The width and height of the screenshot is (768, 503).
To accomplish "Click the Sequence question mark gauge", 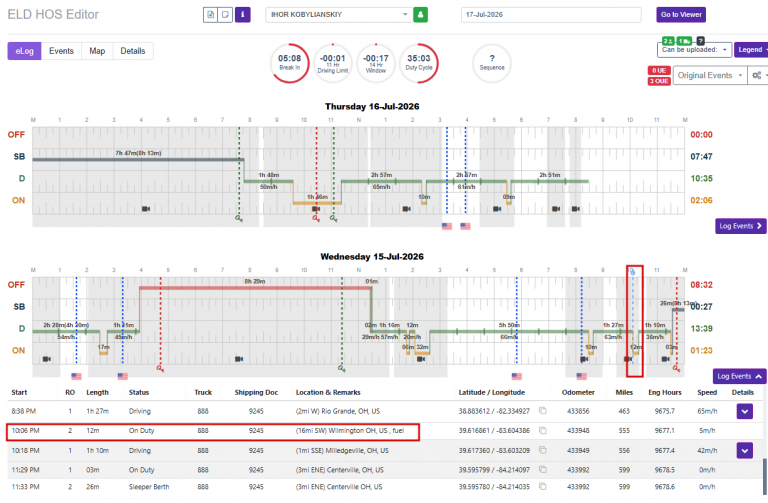I will [x=492, y=63].
